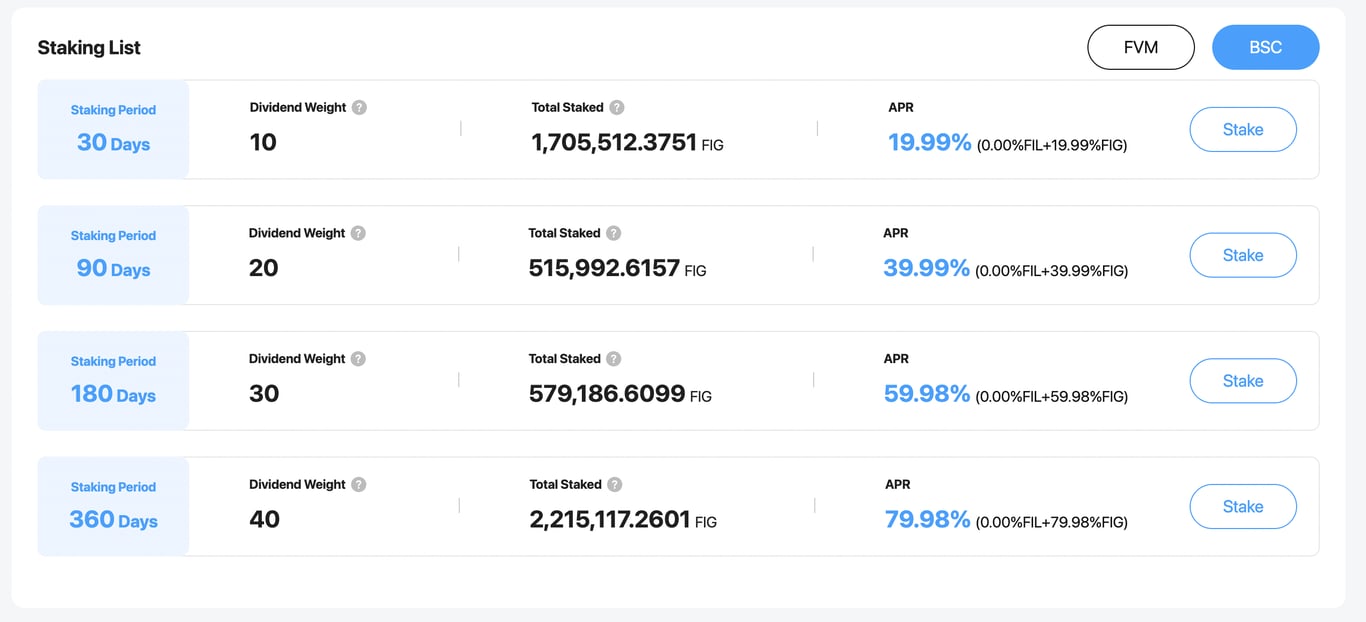Hit Stake for the 360 Days period
Image resolution: width=1366 pixels, height=622 pixels.
[x=1243, y=507]
